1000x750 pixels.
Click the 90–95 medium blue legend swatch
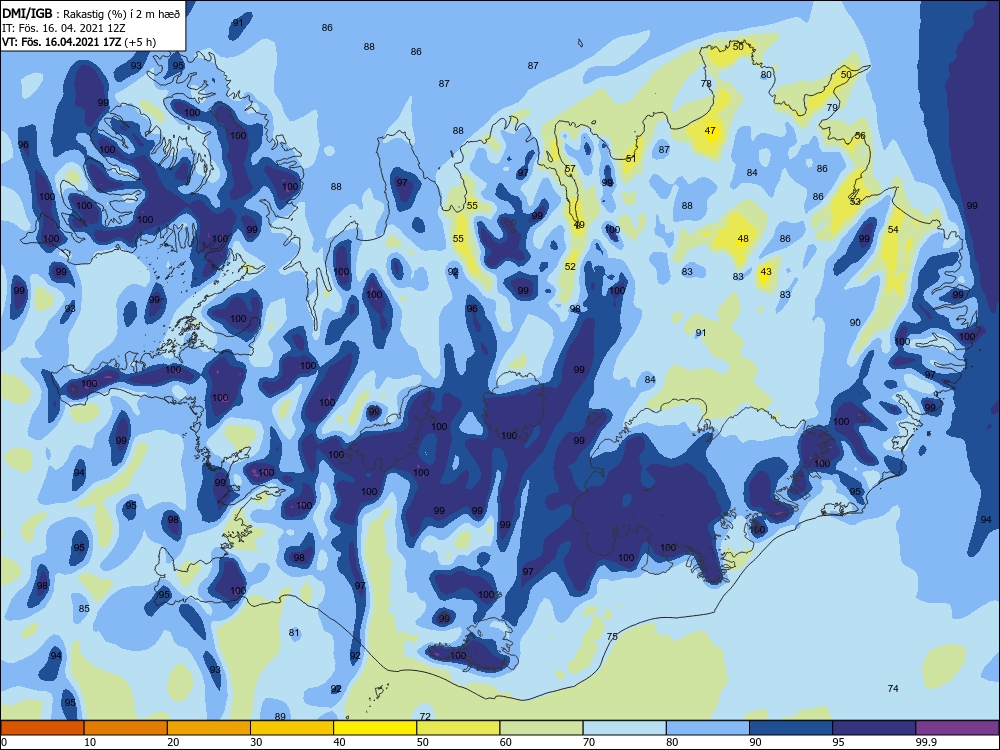791,728
